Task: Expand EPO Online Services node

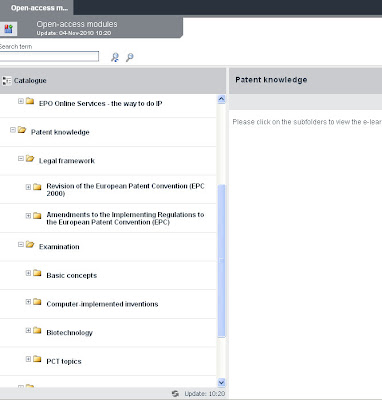Action: coord(21,101)
